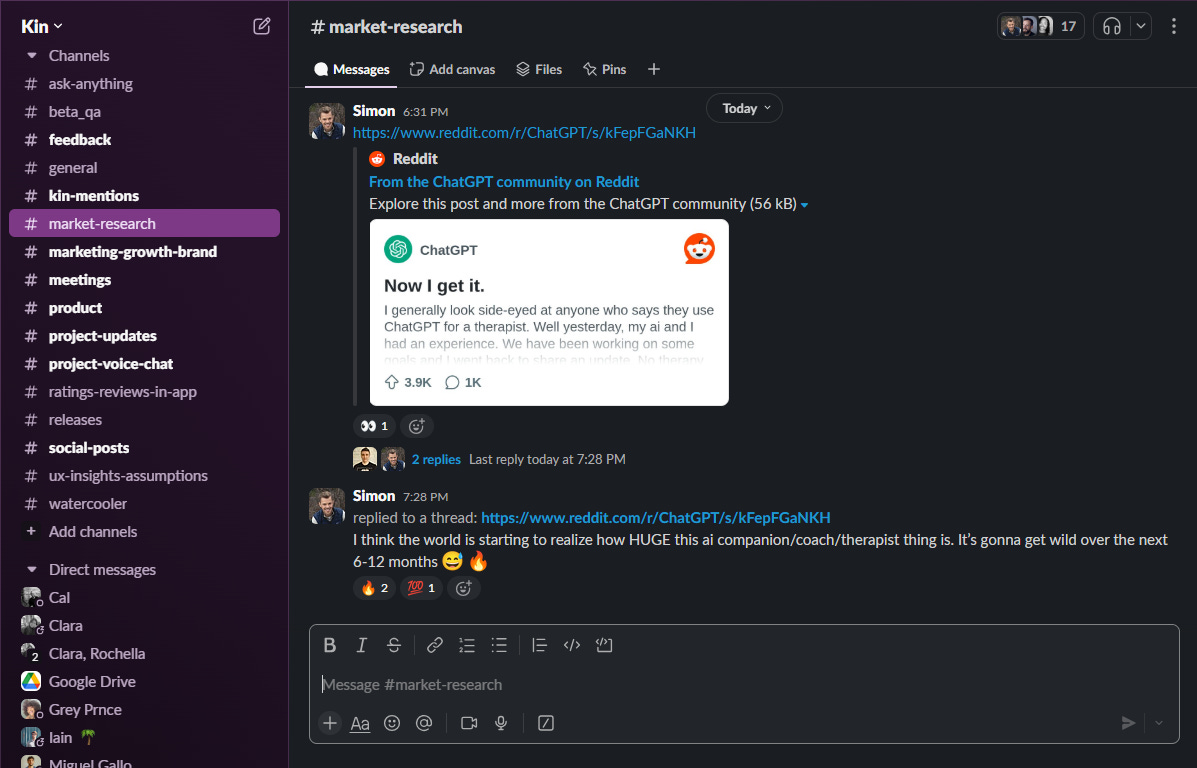The width and height of the screenshot is (1197, 768).
Task: Toggle bold formatting
Action: point(330,645)
